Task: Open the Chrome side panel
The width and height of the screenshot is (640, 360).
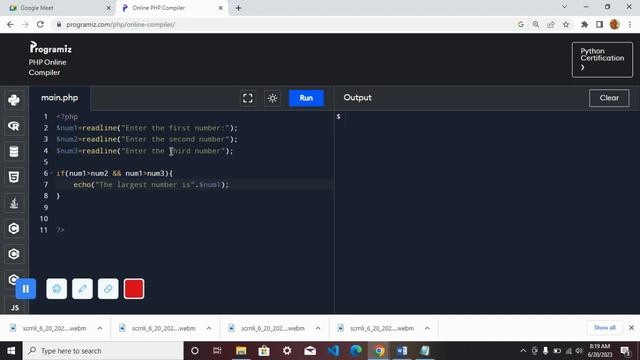Action: pyautogui.click(x=599, y=24)
